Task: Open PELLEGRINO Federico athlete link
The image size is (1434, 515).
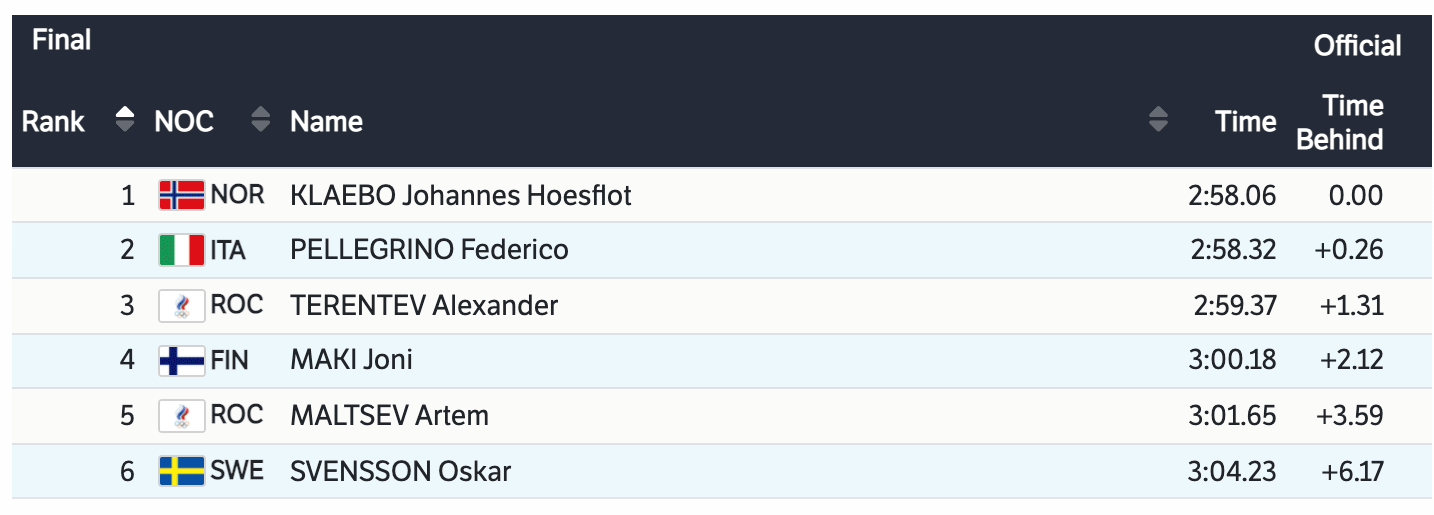Action: click(429, 250)
